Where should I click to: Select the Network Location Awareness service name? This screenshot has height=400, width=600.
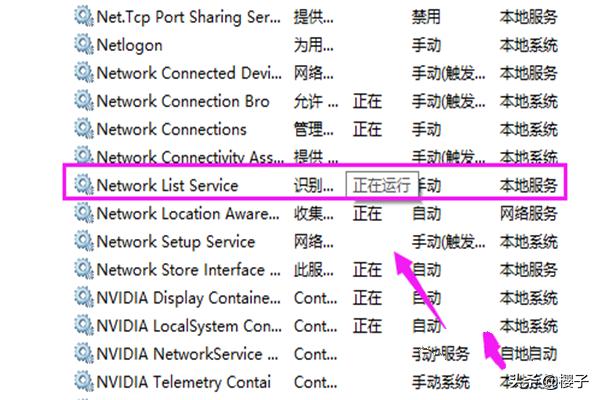click(x=188, y=213)
